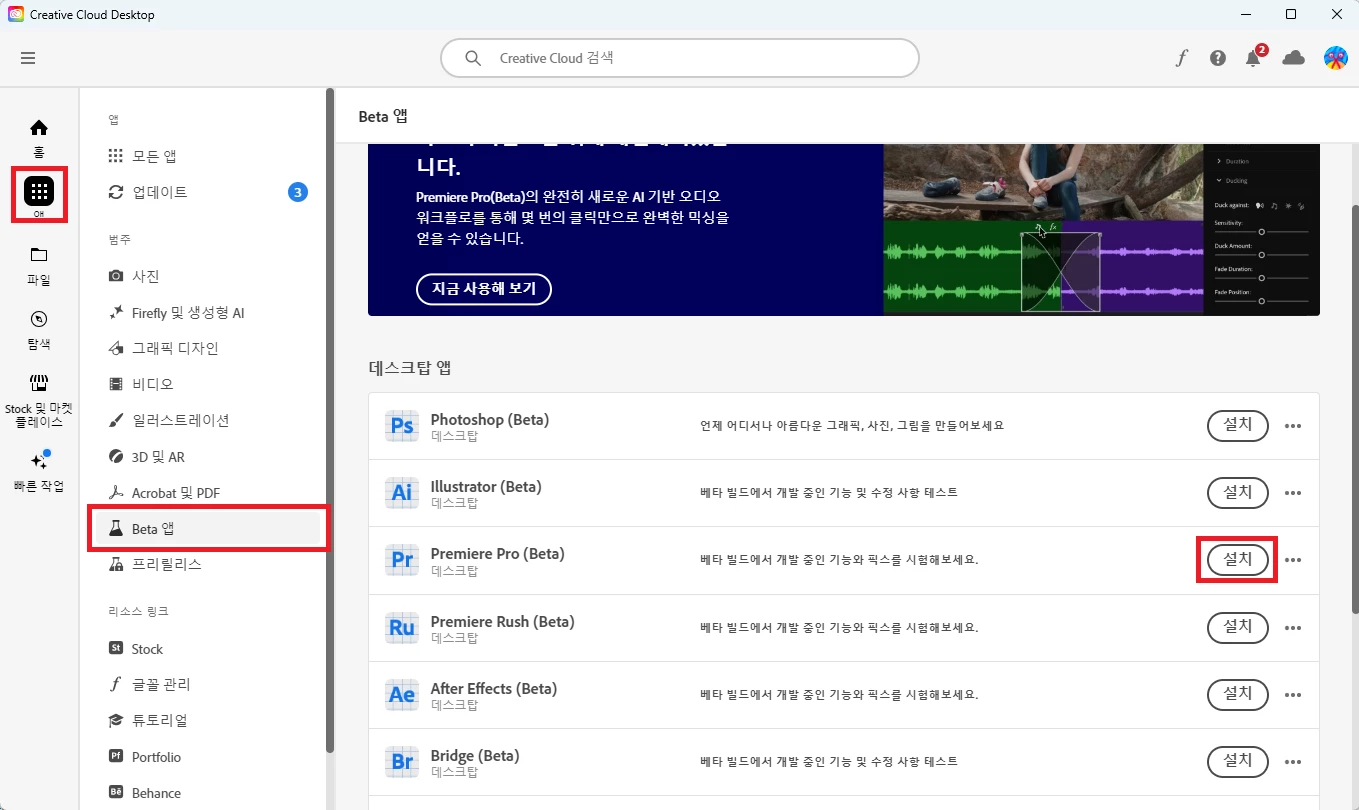Go to Home in the left rail

click(x=39, y=138)
